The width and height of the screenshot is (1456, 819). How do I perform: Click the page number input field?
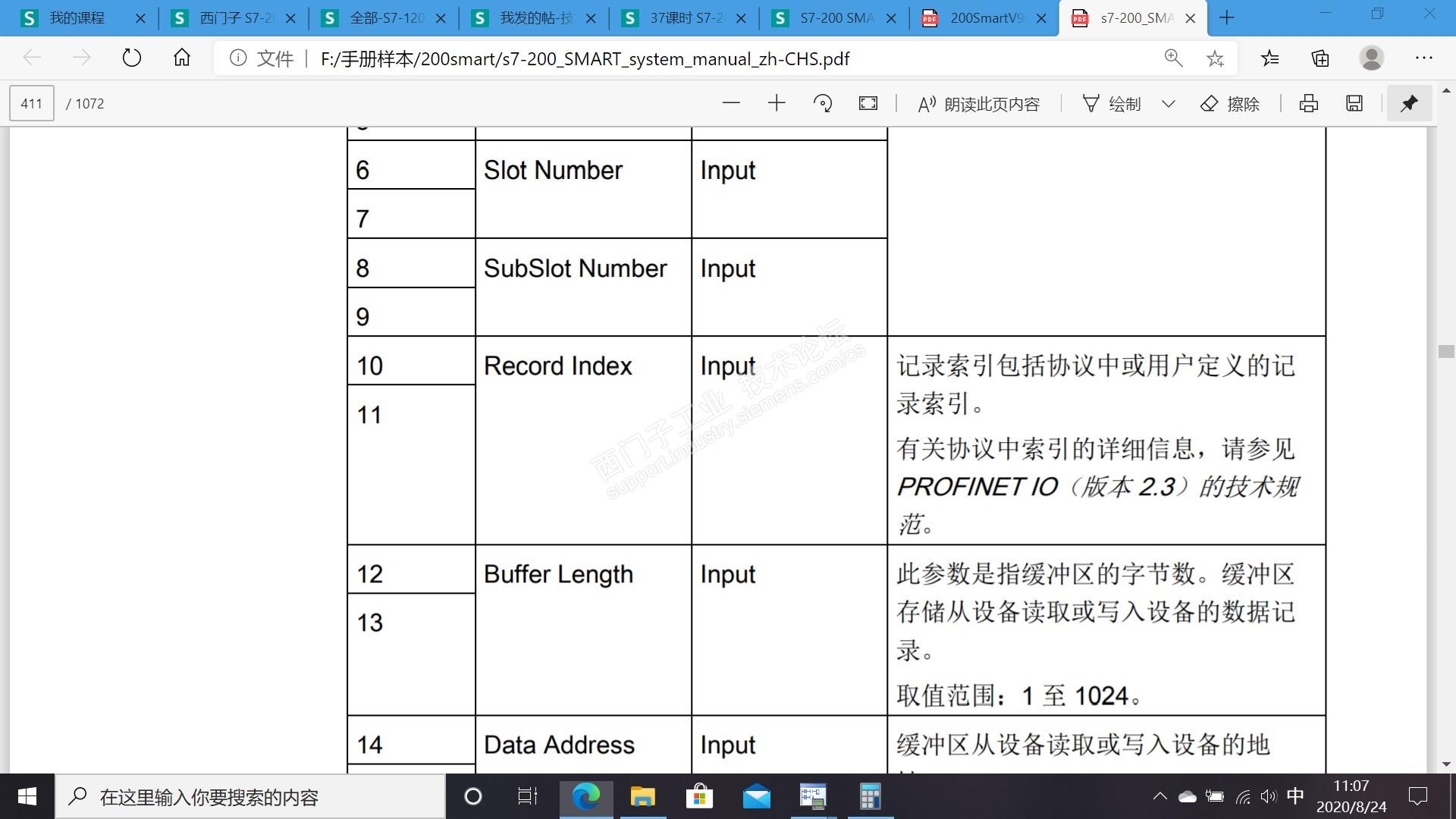32,104
